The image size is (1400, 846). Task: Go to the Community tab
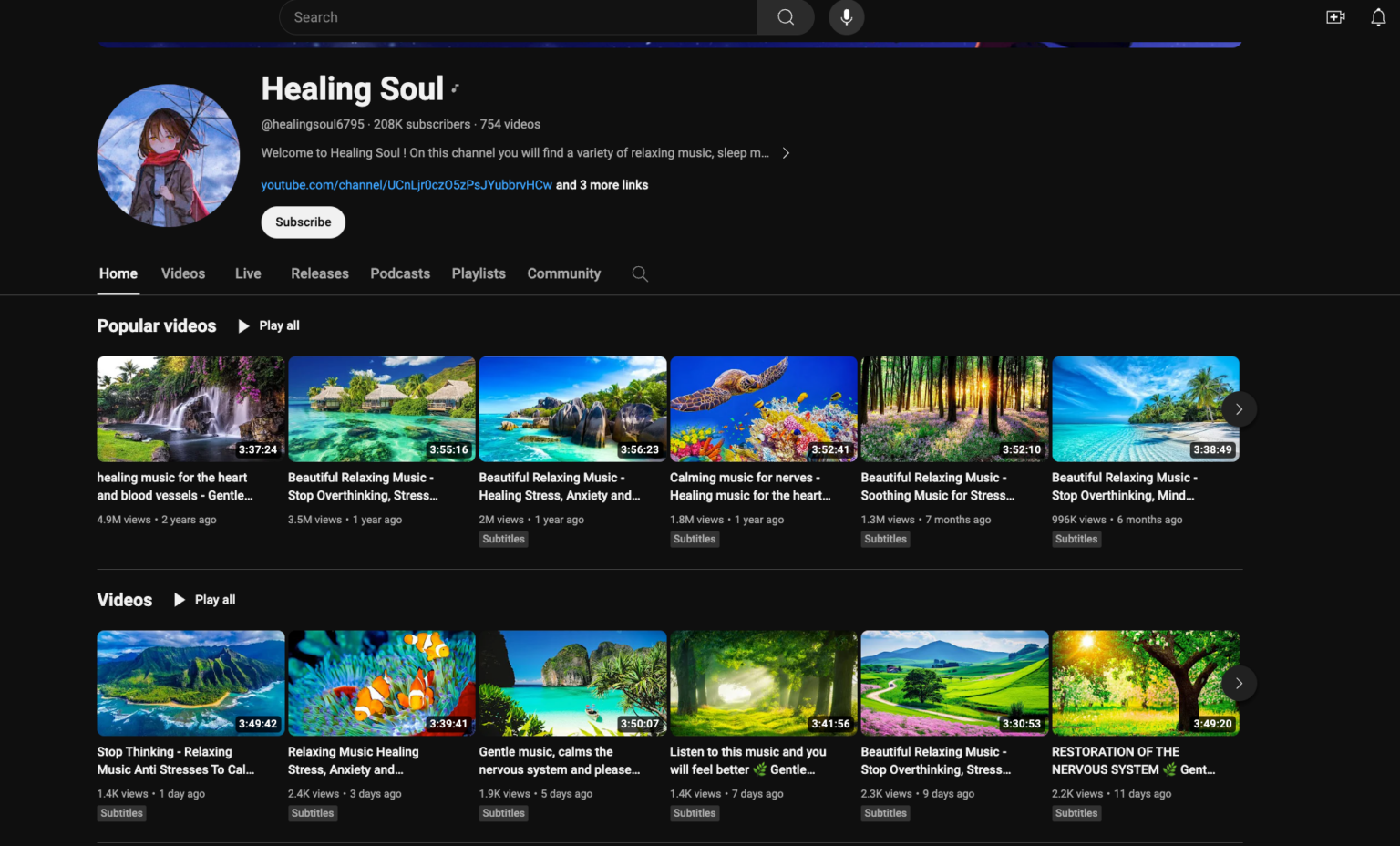[563, 273]
